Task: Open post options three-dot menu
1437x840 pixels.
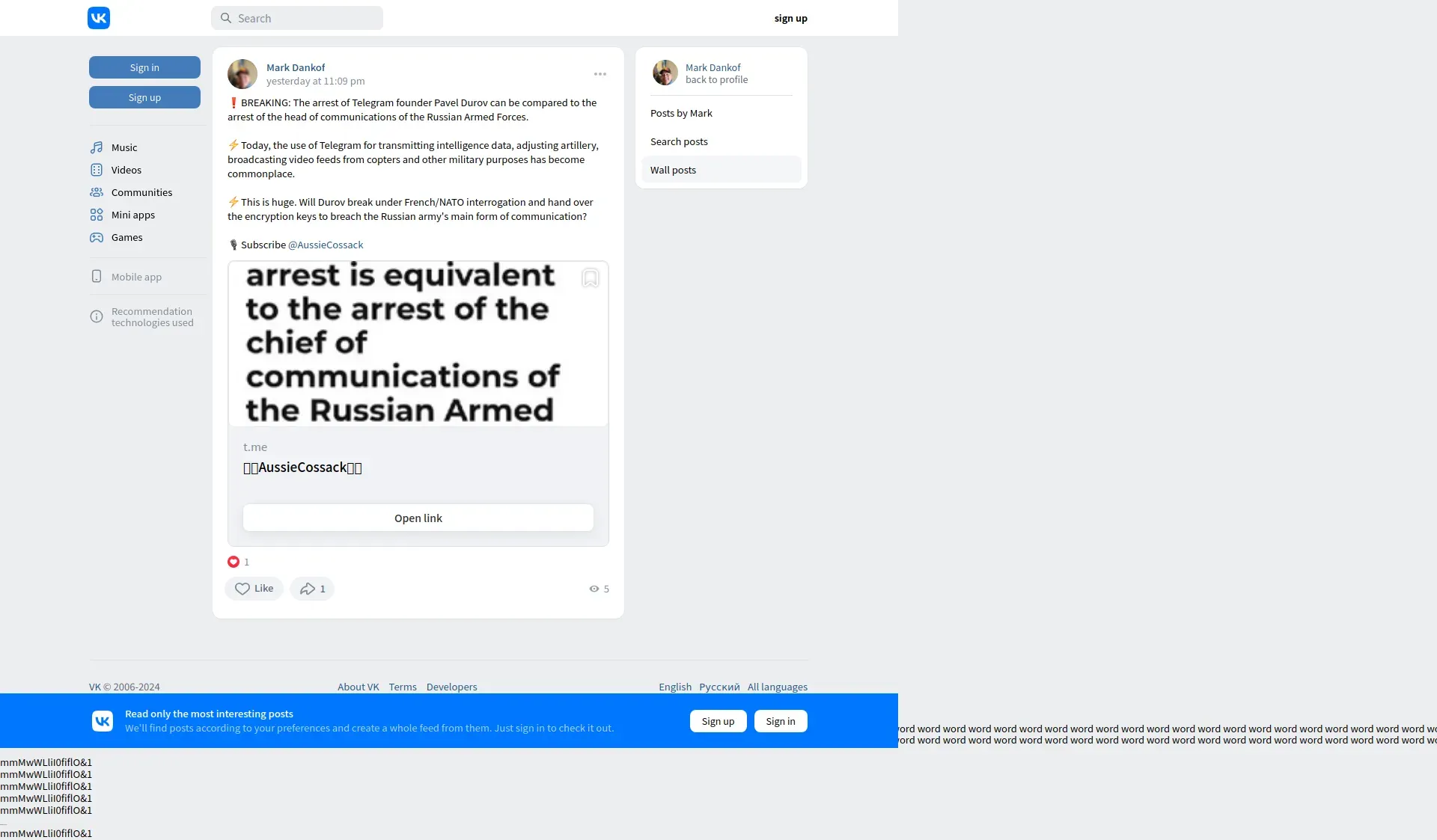Action: 600,74
